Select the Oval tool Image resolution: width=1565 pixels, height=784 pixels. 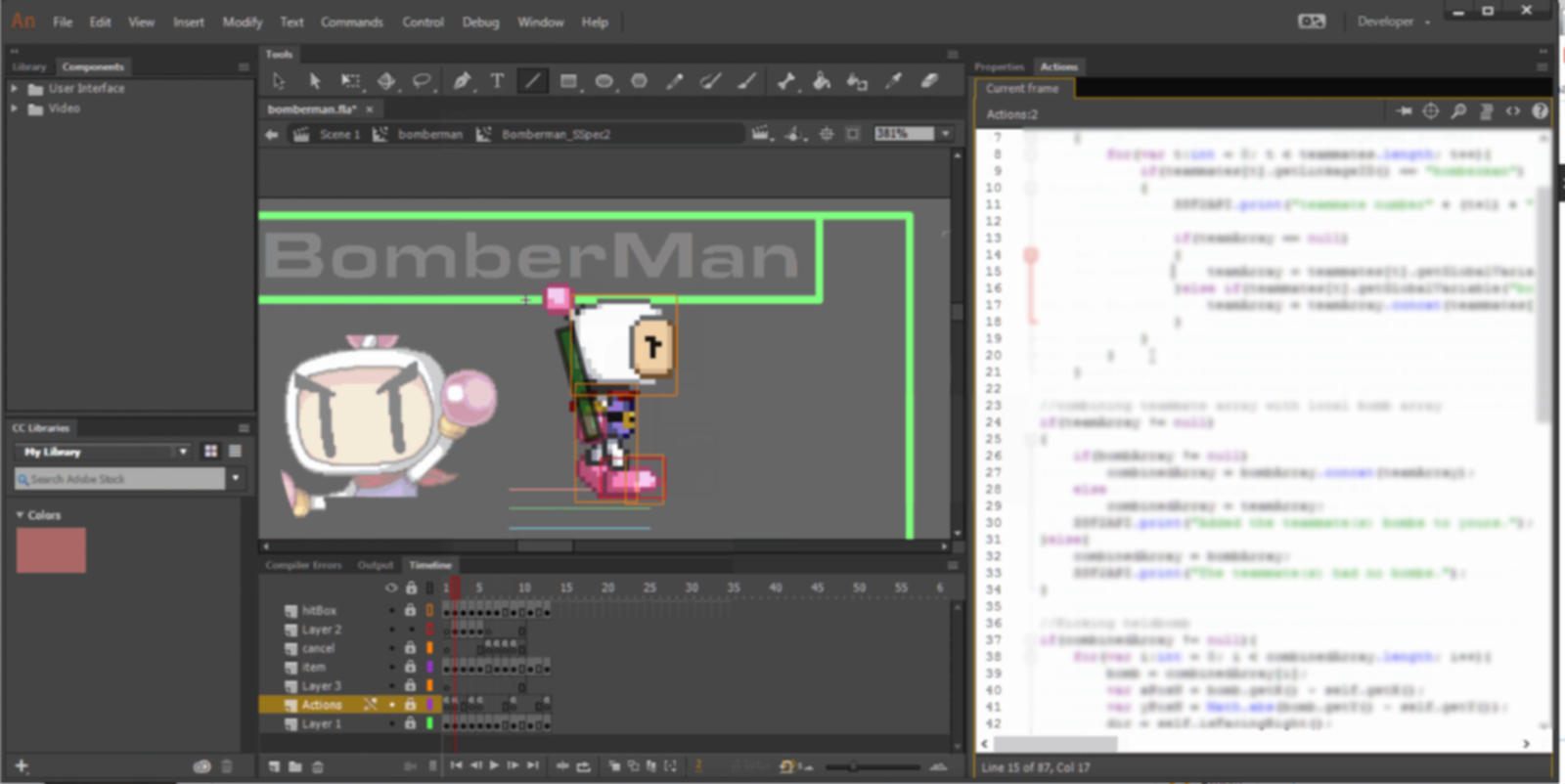point(604,81)
